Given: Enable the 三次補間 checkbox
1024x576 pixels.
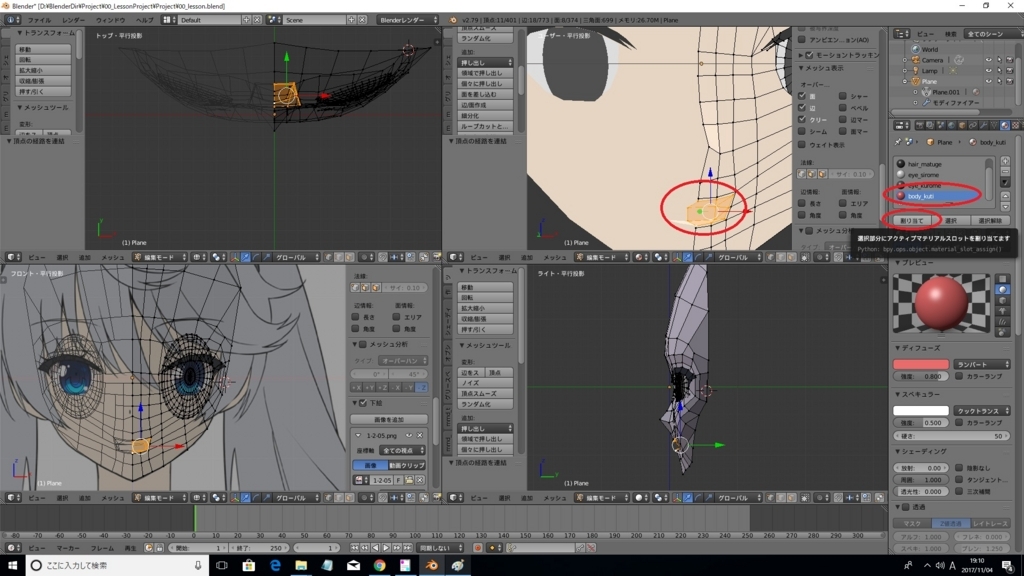Looking at the screenshot, I should coord(959,491).
